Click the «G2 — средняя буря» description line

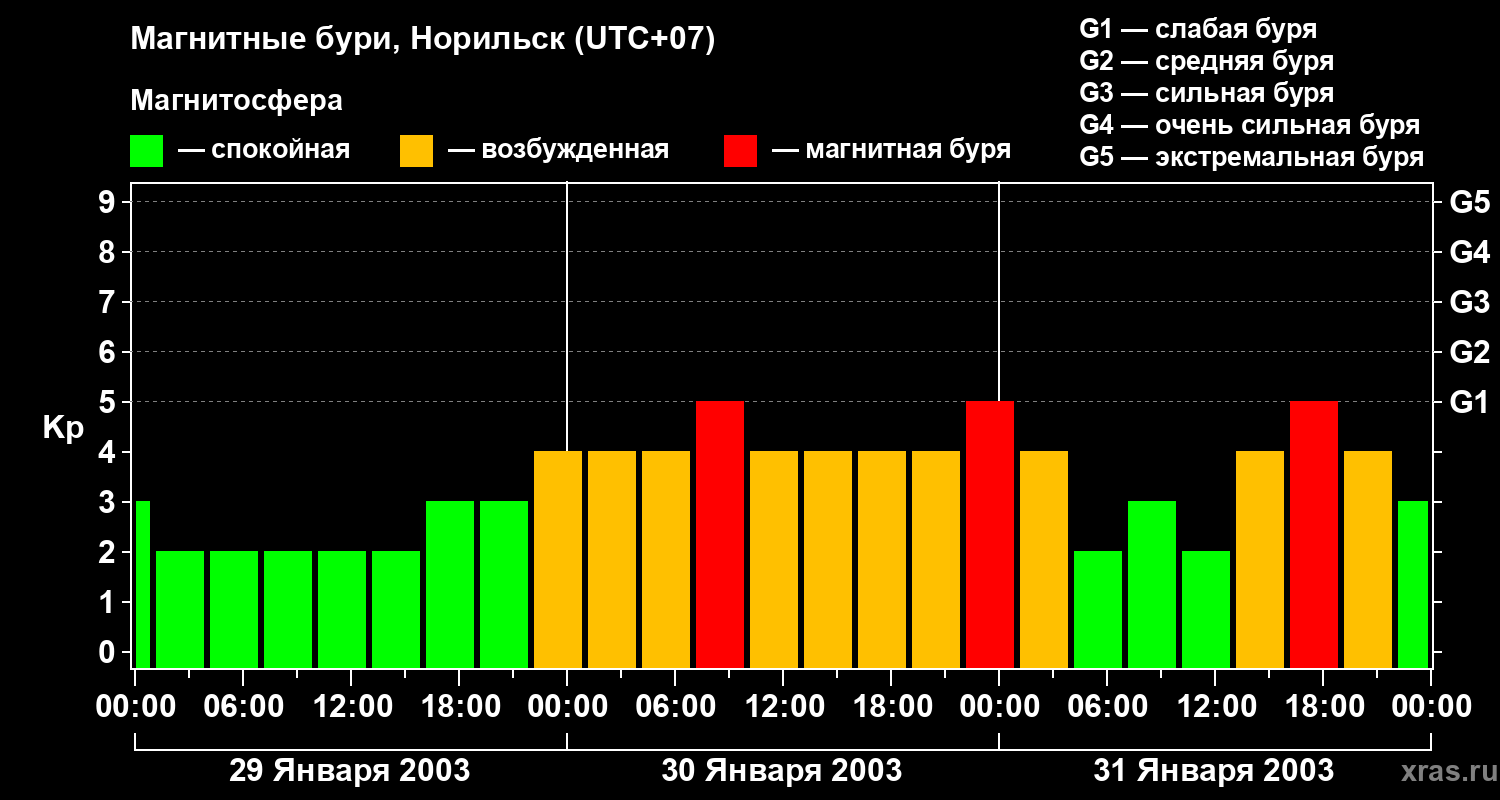coord(1206,61)
